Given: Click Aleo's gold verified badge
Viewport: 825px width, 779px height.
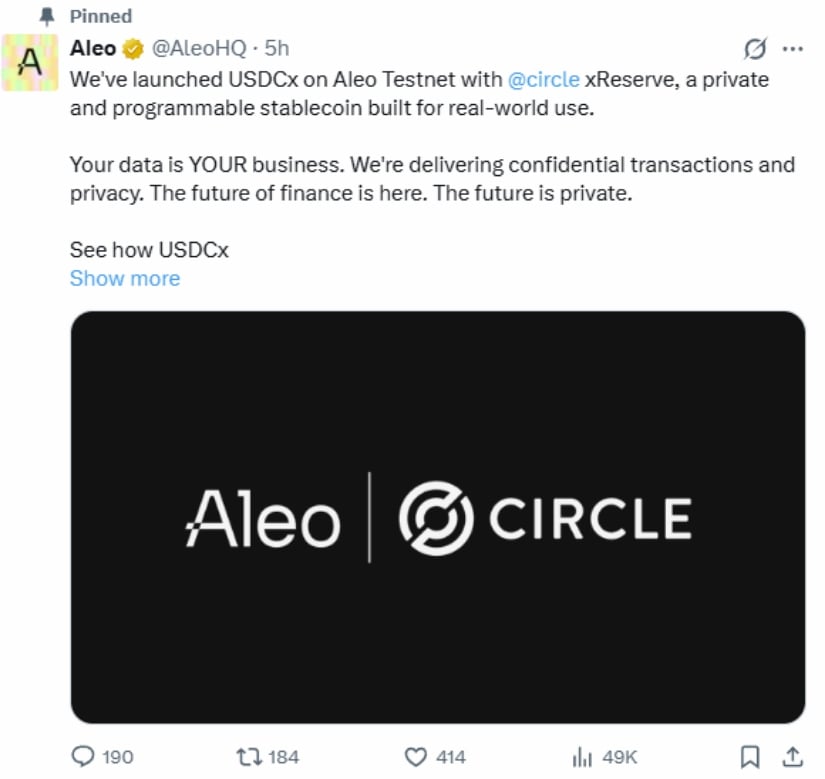Looking at the screenshot, I should click(129, 47).
